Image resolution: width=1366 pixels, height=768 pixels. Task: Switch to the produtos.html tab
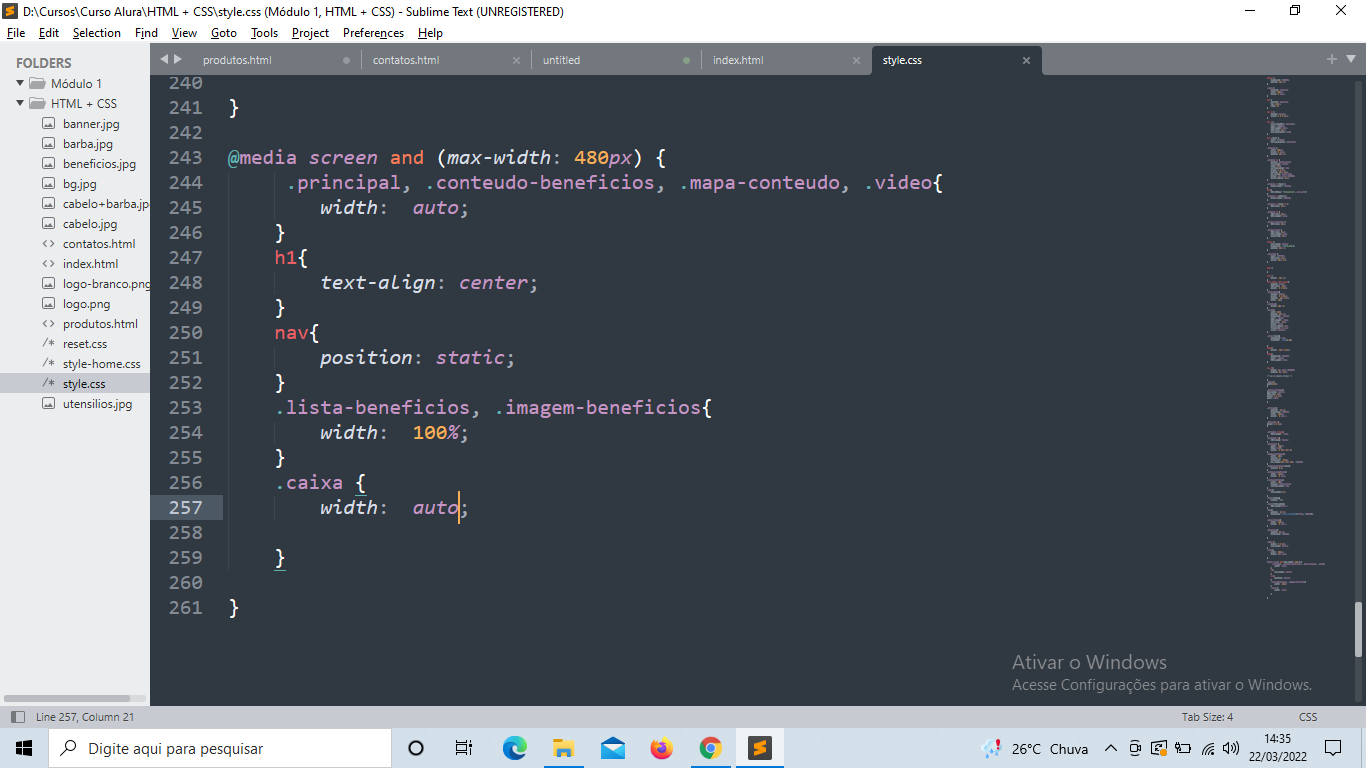point(237,60)
